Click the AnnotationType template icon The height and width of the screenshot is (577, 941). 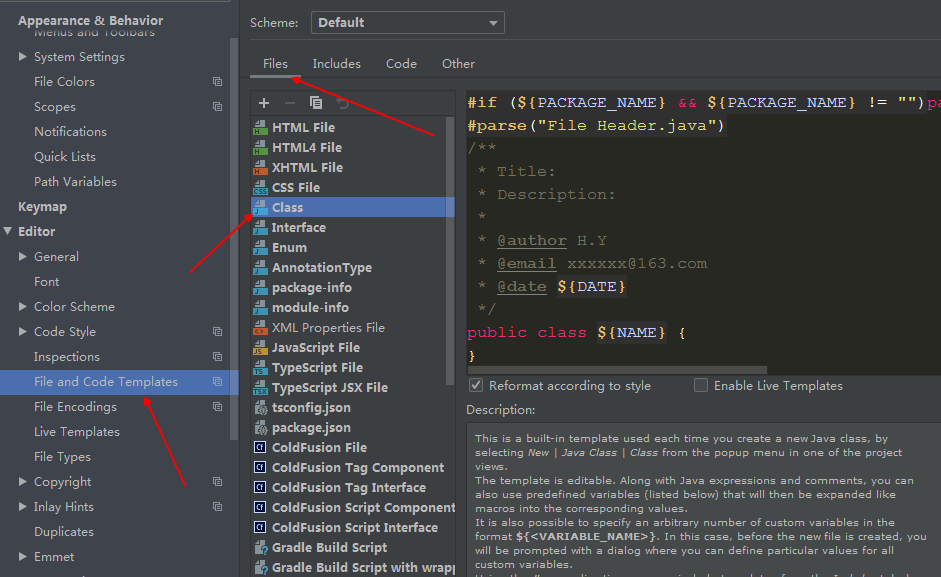[x=260, y=267]
